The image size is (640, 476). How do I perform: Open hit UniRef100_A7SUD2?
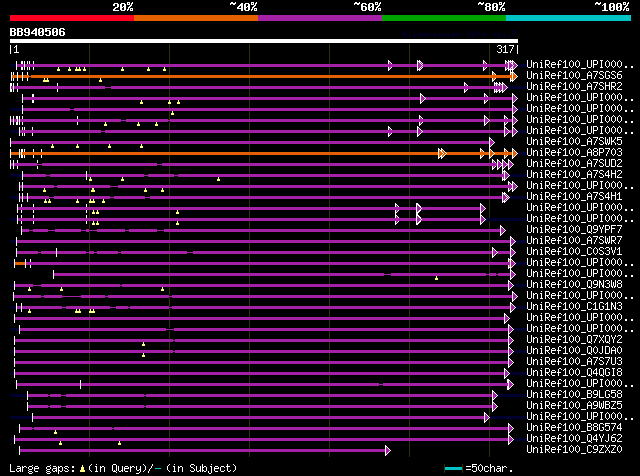[574, 164]
